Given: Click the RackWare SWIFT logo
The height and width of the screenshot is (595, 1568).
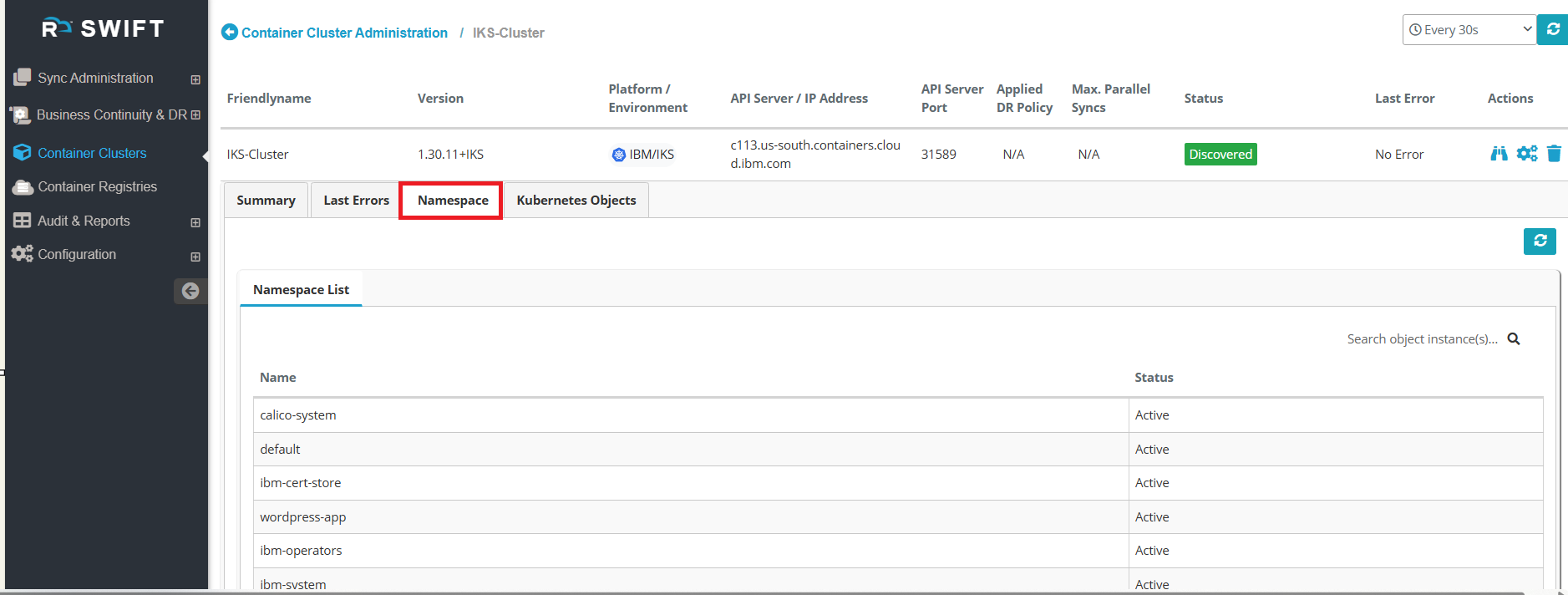Looking at the screenshot, I should [104, 28].
